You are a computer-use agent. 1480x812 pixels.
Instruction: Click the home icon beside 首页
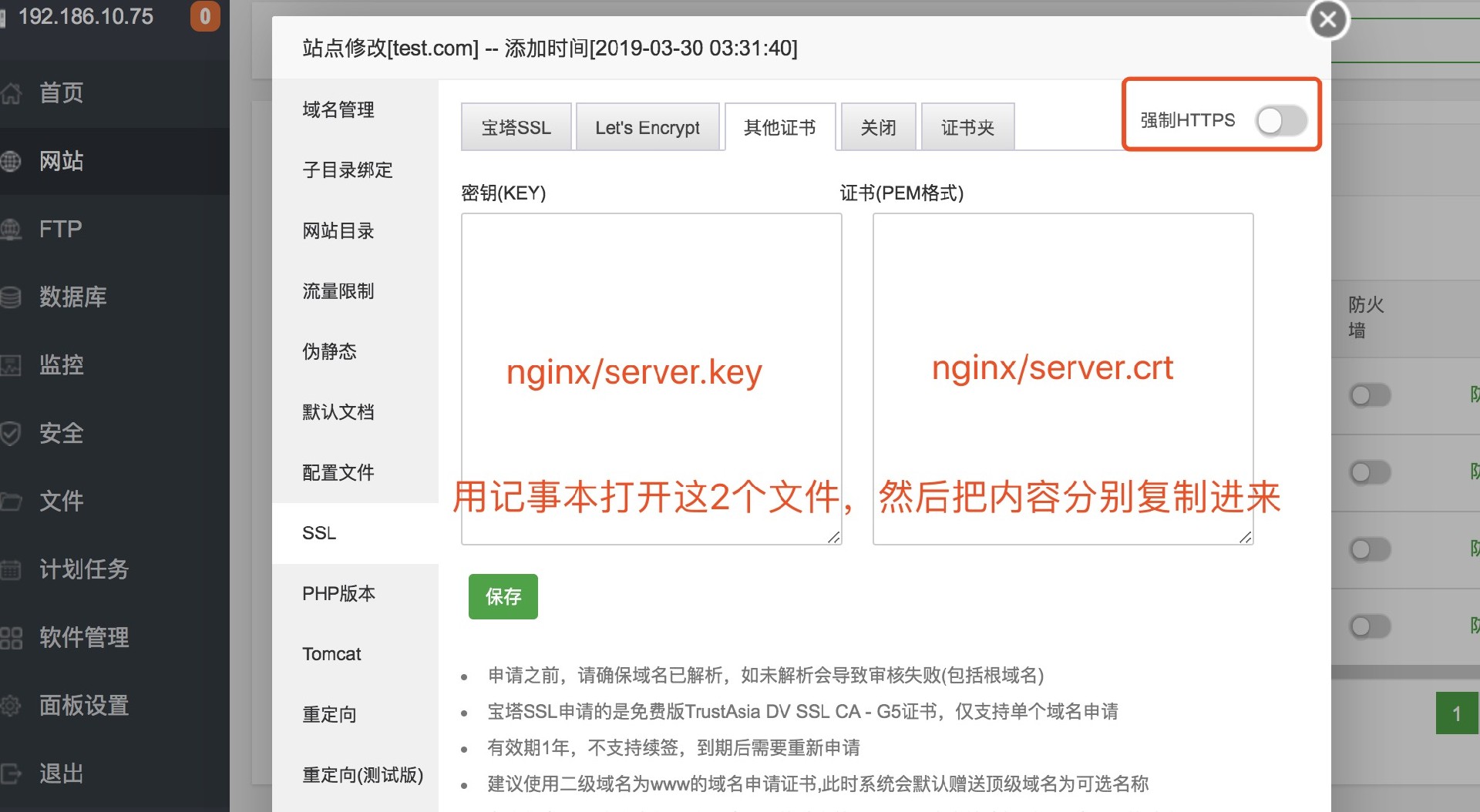click(11, 93)
